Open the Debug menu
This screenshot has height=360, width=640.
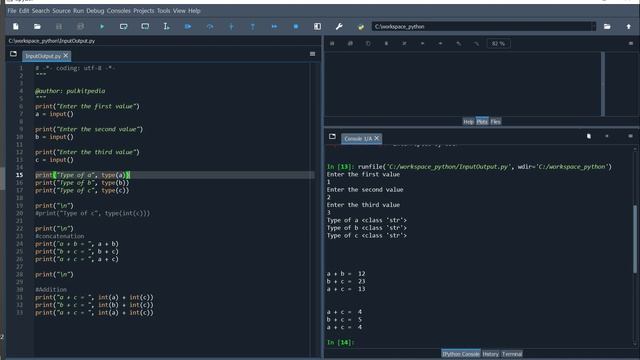pyautogui.click(x=95, y=11)
